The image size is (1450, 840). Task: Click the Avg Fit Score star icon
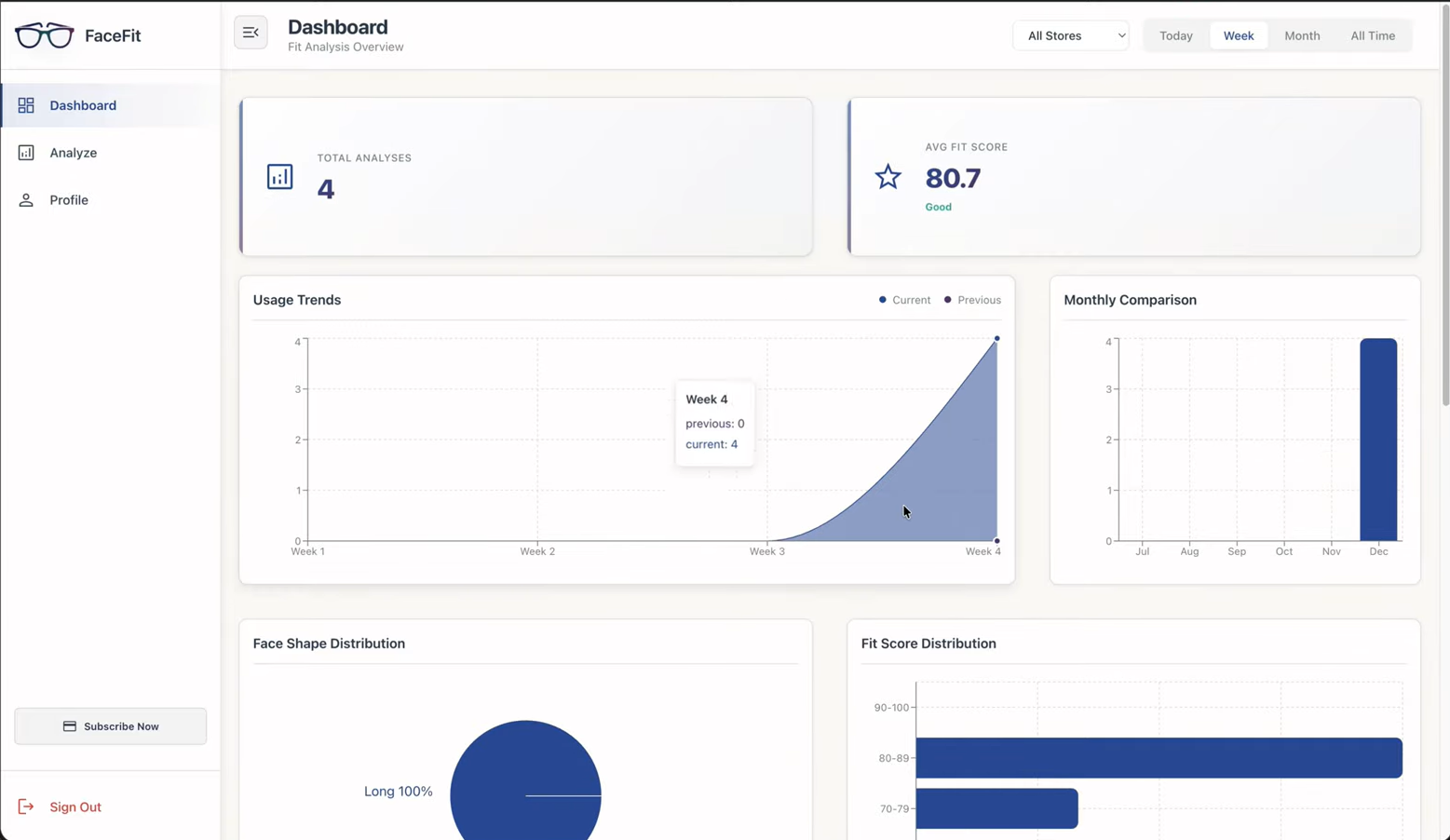coord(888,177)
